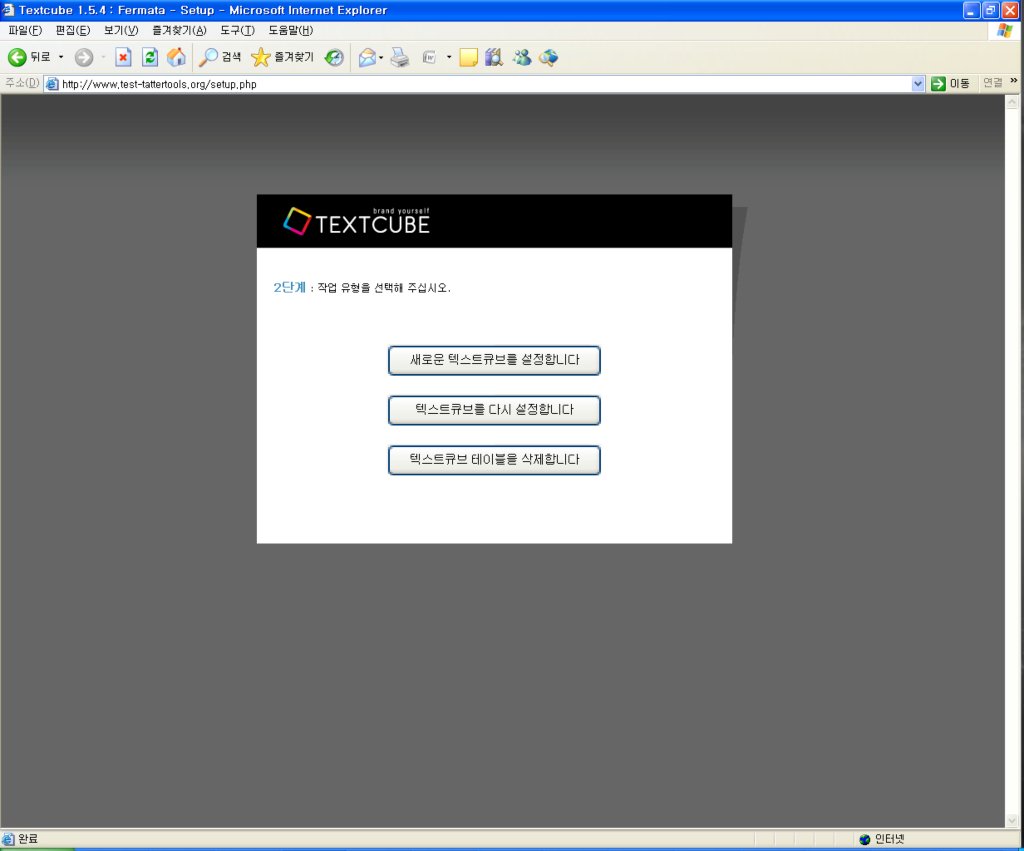
Task: Restore down the Internet Explorer window
Action: (990, 10)
